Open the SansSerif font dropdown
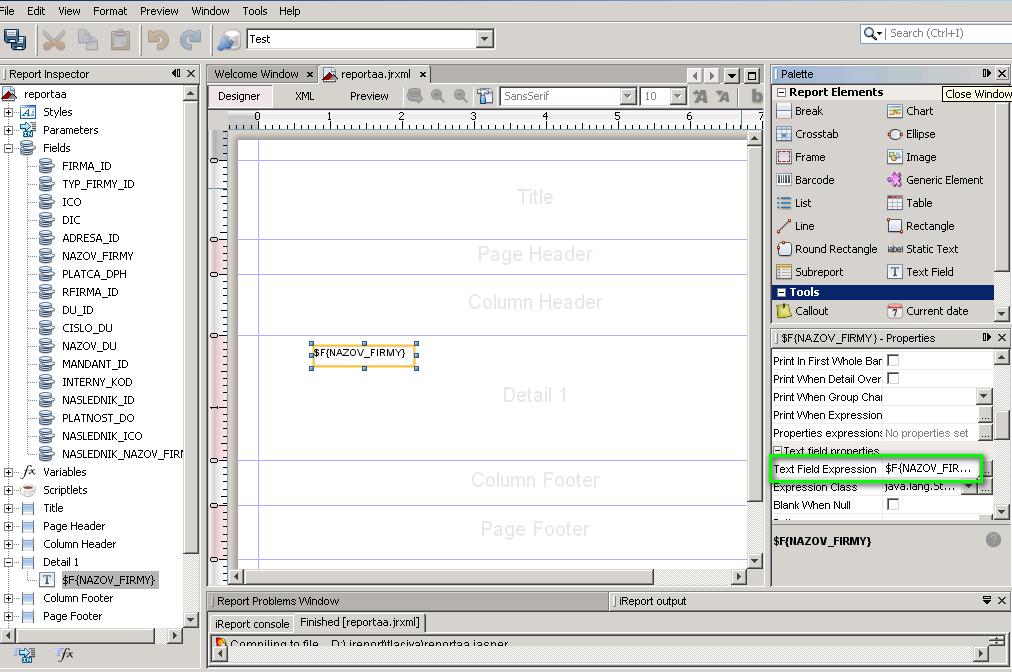The height and width of the screenshot is (672, 1012). click(x=627, y=96)
